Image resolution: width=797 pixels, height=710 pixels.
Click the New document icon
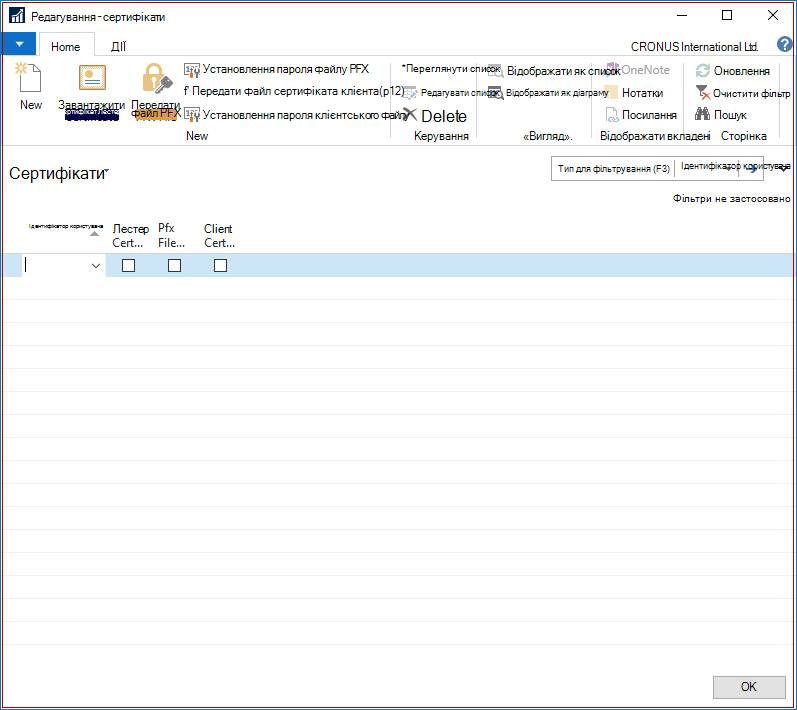point(29,78)
